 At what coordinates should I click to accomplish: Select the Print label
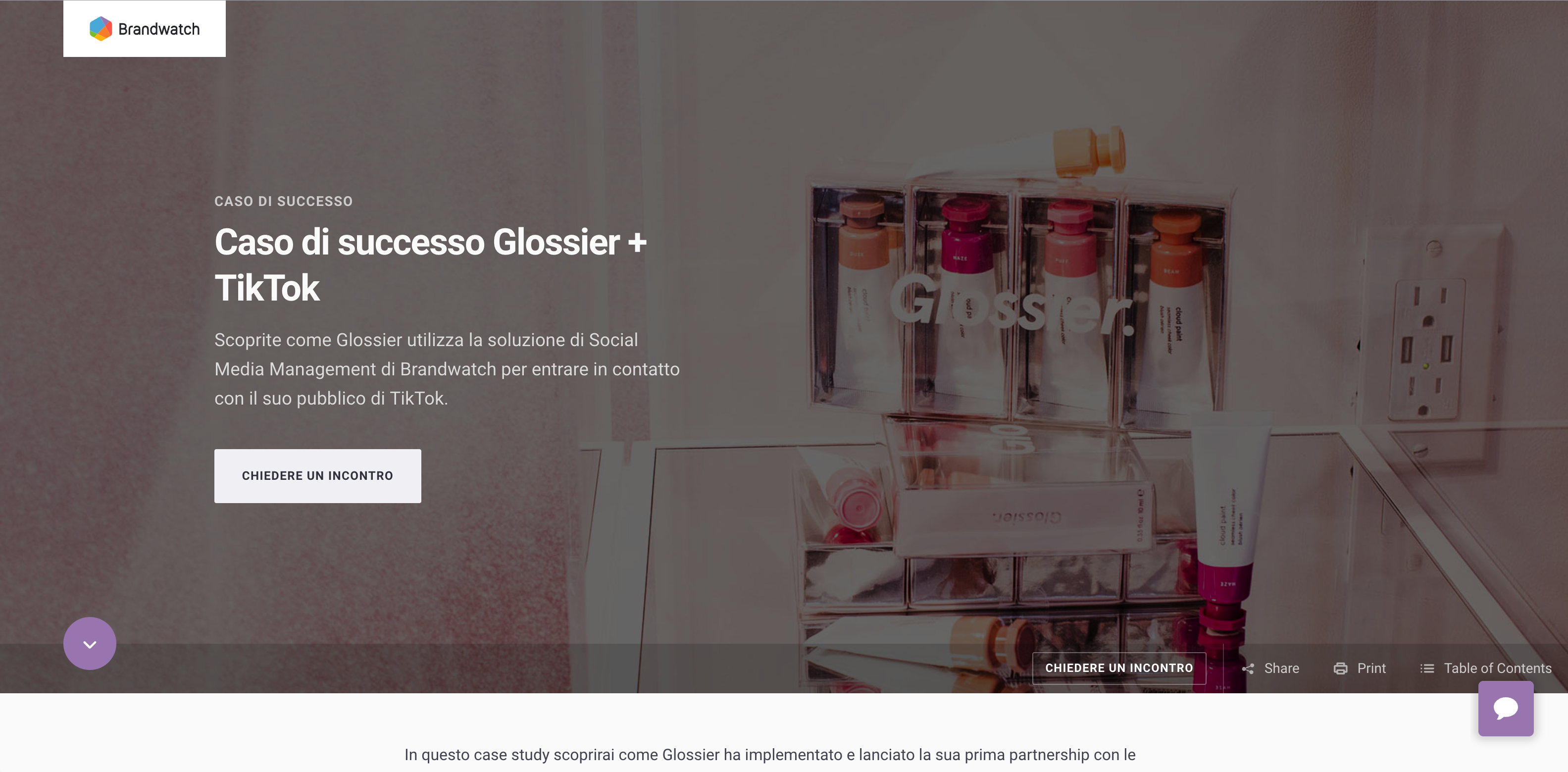point(1371,668)
